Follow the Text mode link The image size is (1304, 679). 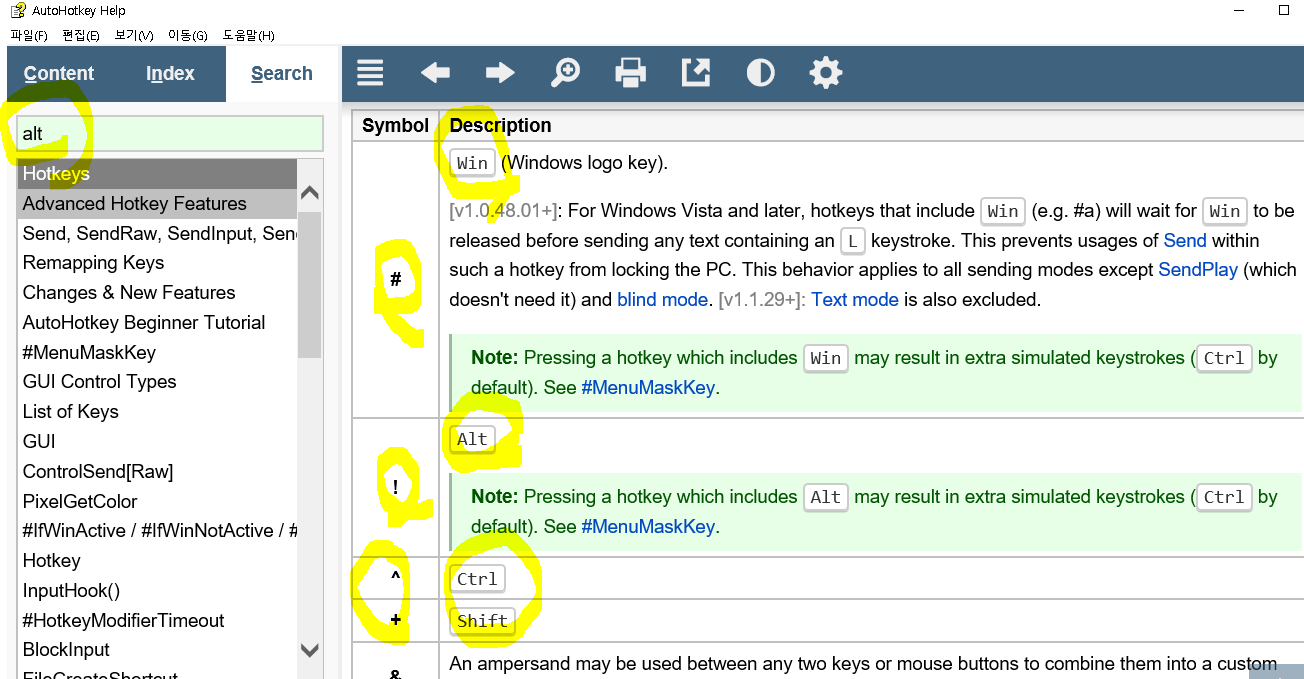(x=855, y=300)
